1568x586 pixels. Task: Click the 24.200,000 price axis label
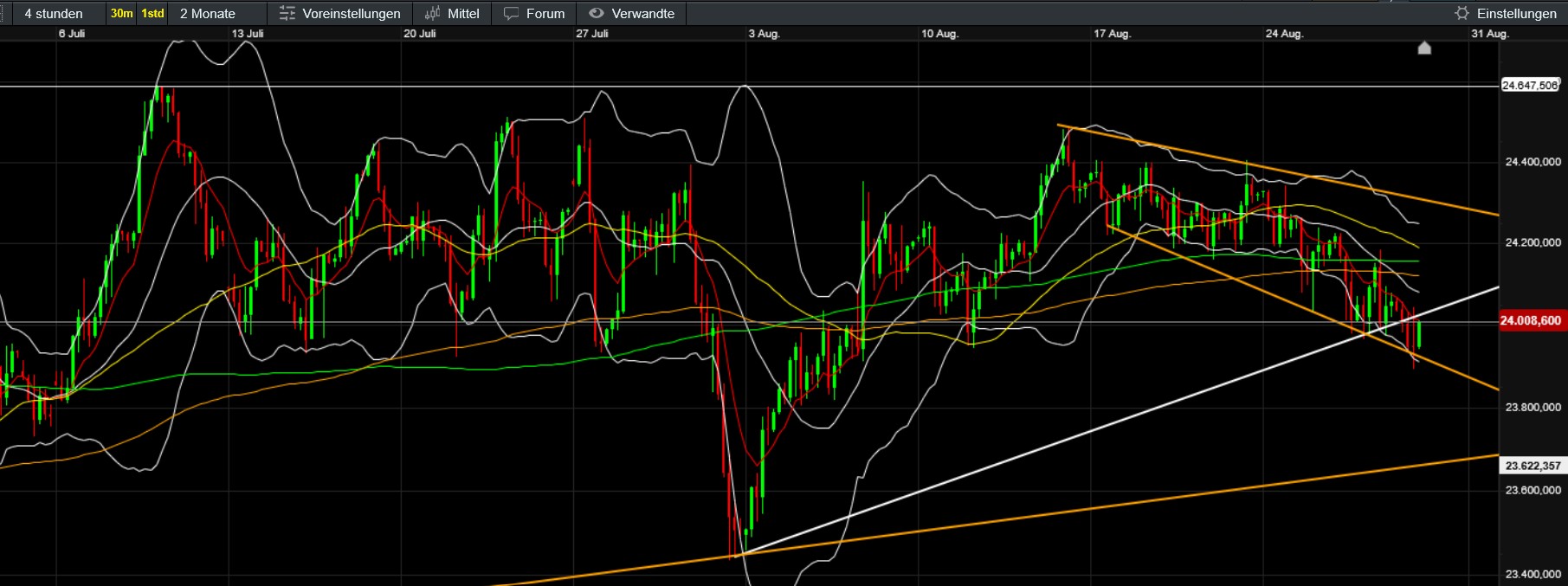[1533, 242]
